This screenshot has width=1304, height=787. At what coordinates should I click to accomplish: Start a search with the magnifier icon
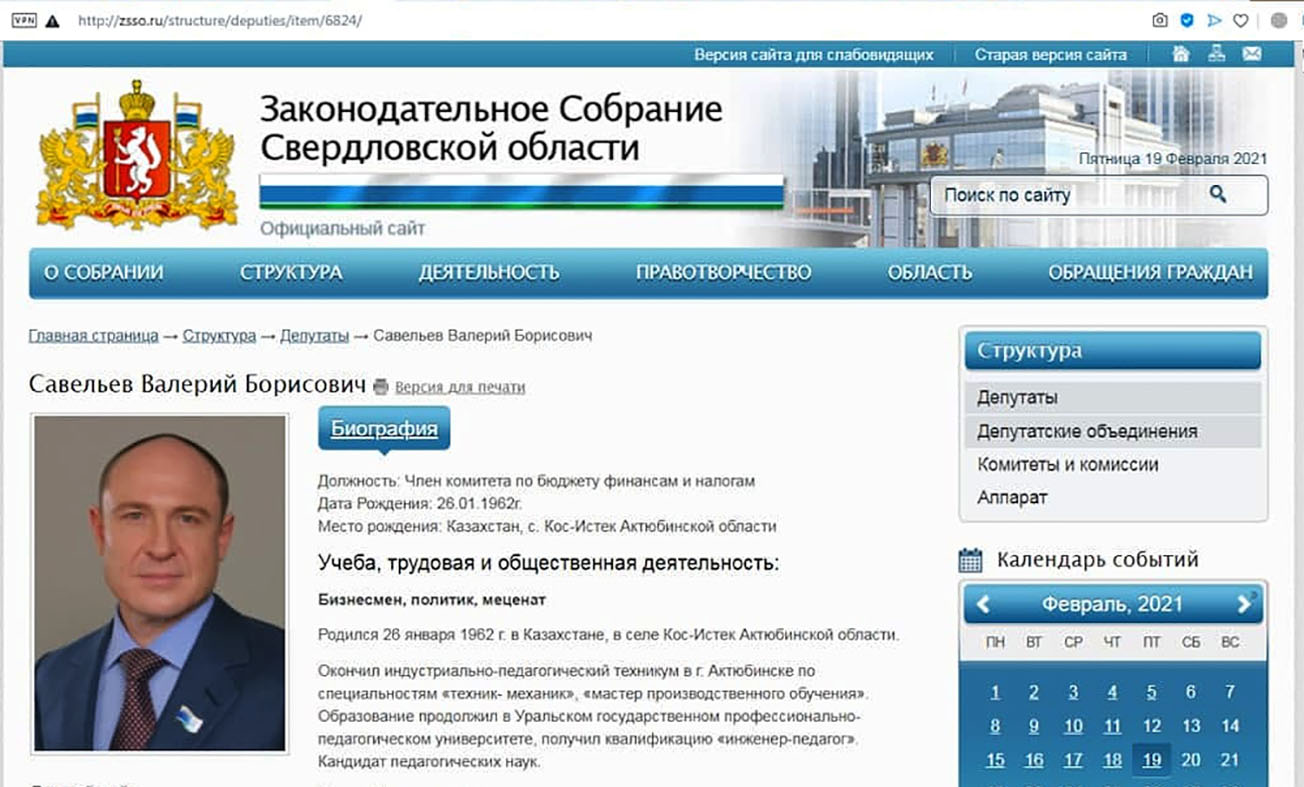click(1218, 195)
